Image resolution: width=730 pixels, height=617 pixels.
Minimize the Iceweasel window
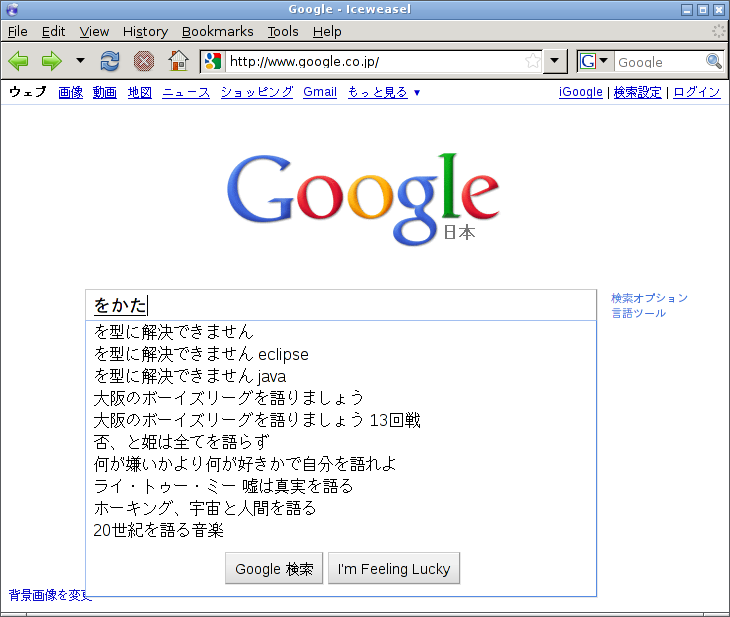coord(687,9)
